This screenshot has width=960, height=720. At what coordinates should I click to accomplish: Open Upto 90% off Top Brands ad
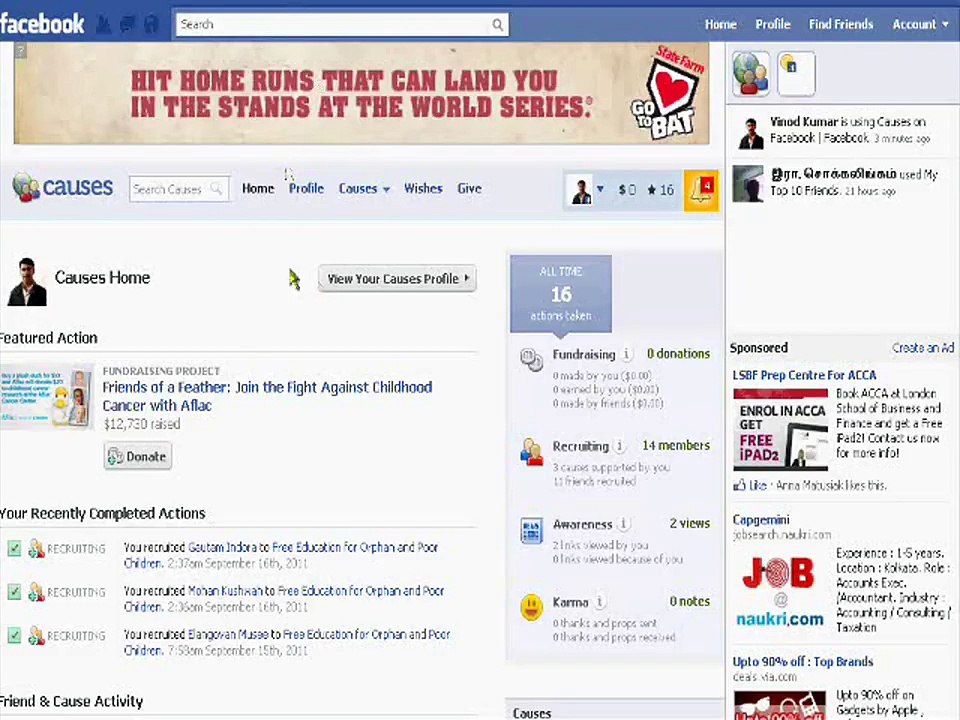803,662
